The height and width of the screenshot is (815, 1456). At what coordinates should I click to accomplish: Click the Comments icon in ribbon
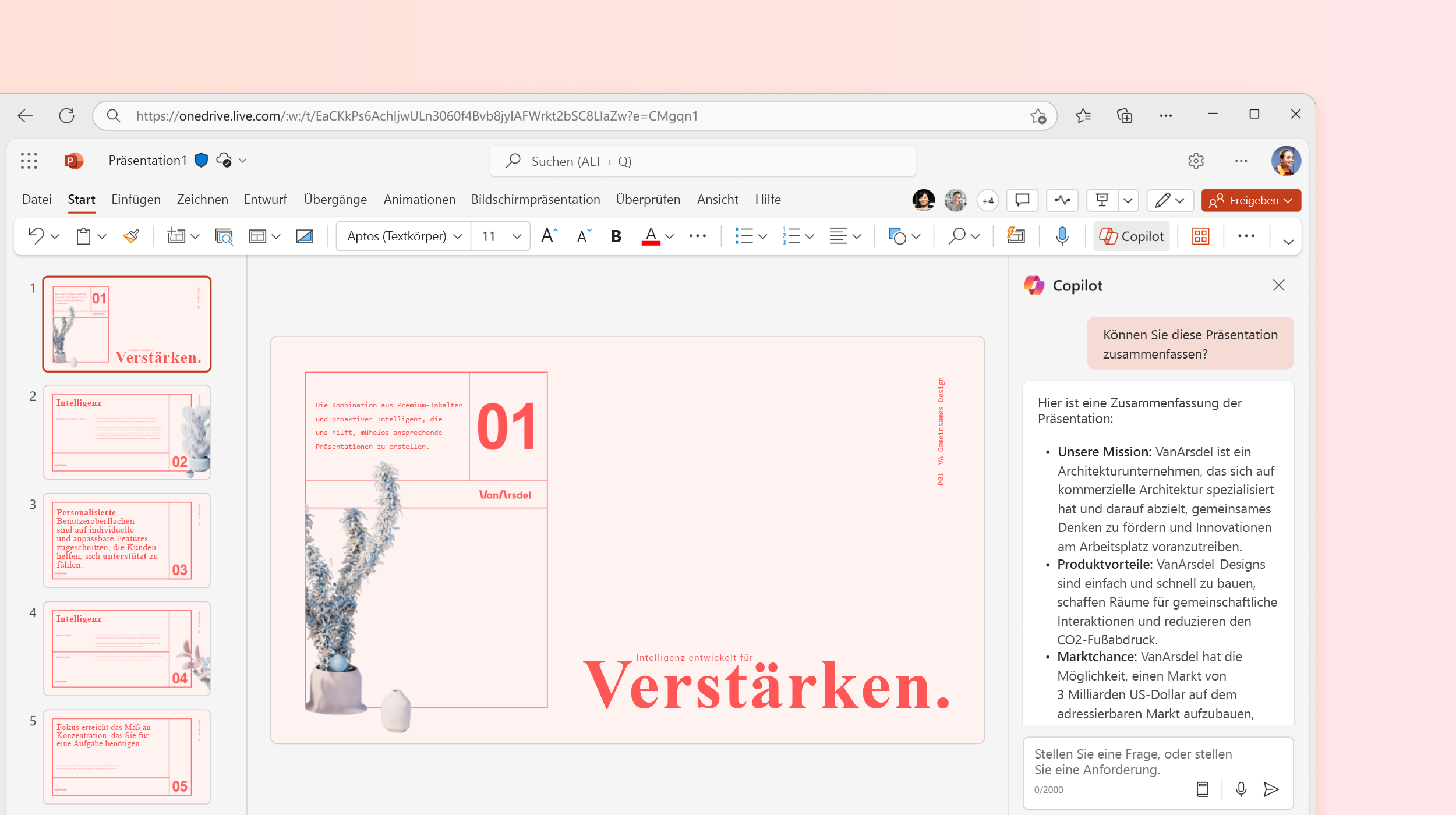[1023, 200]
